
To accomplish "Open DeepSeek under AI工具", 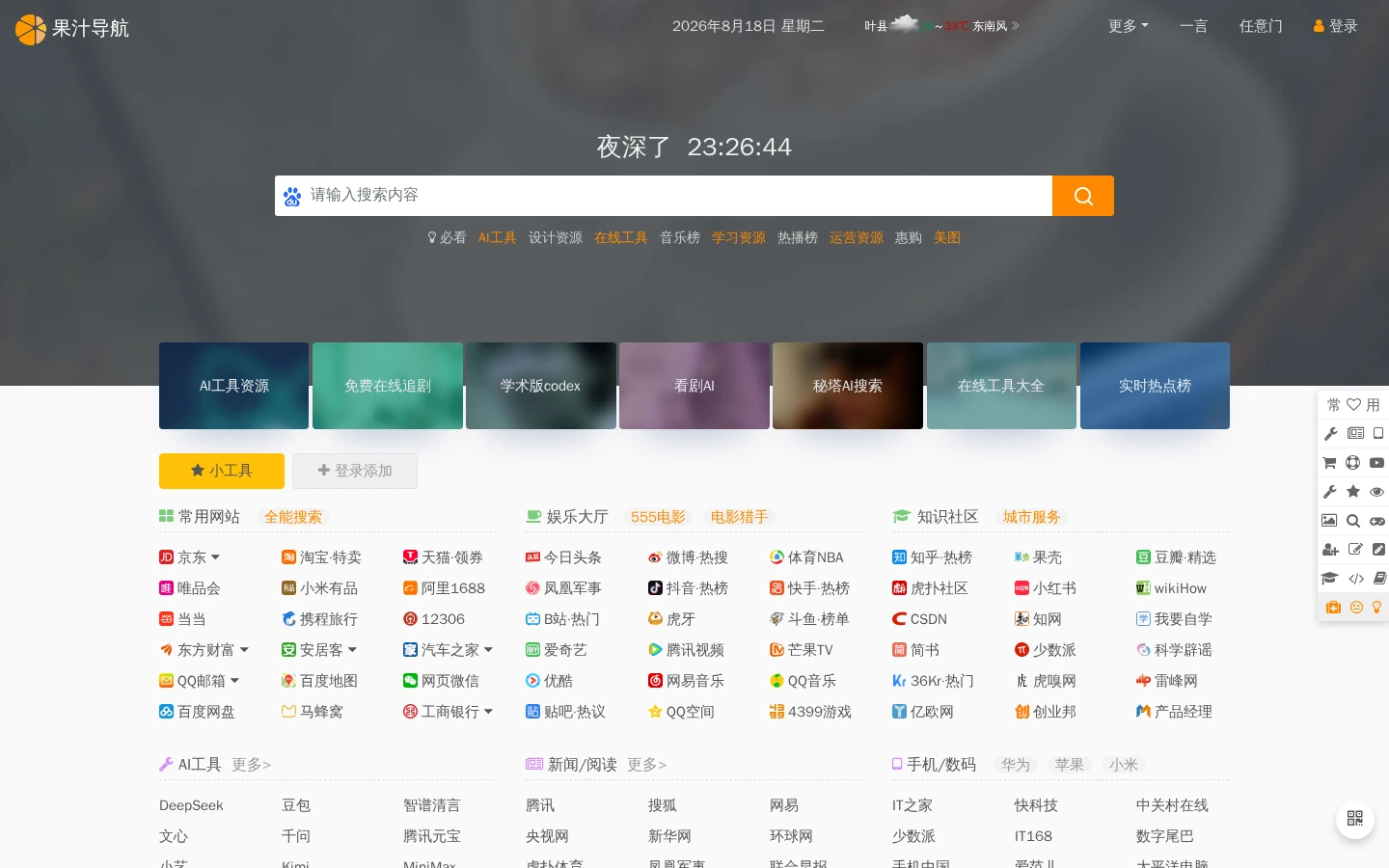I will coord(191,805).
